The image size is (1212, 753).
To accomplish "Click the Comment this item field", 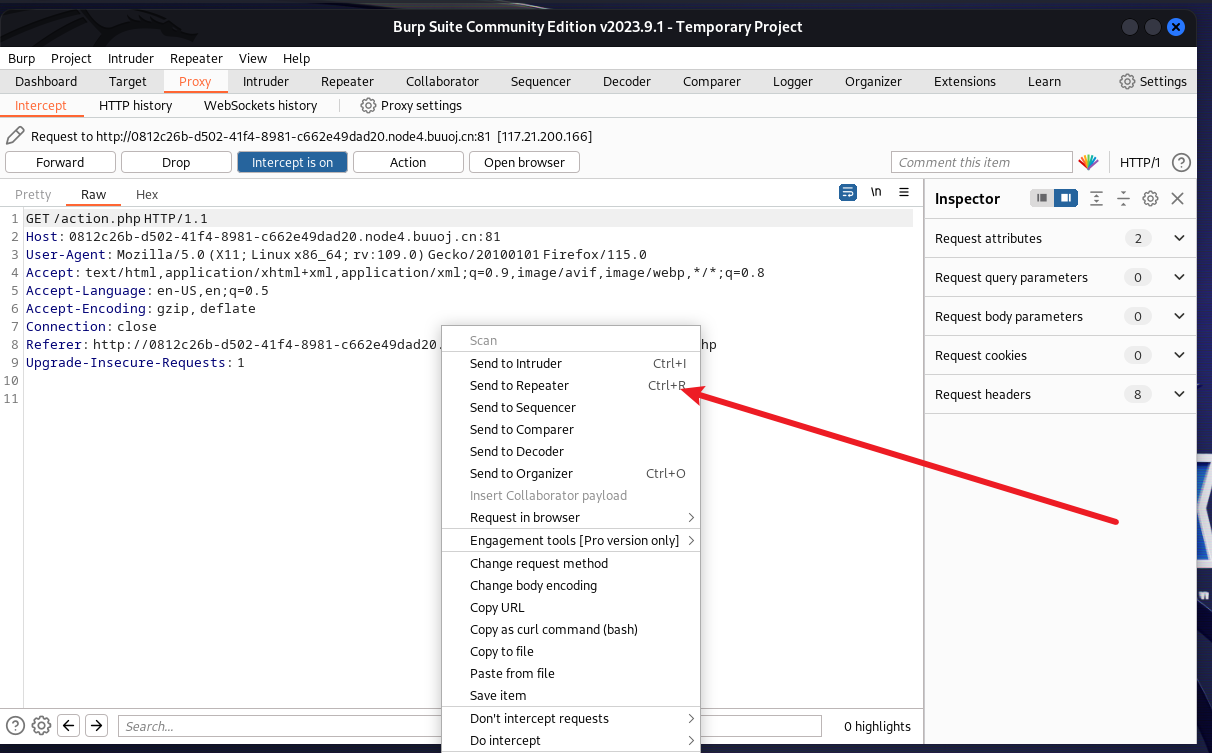I will point(981,162).
